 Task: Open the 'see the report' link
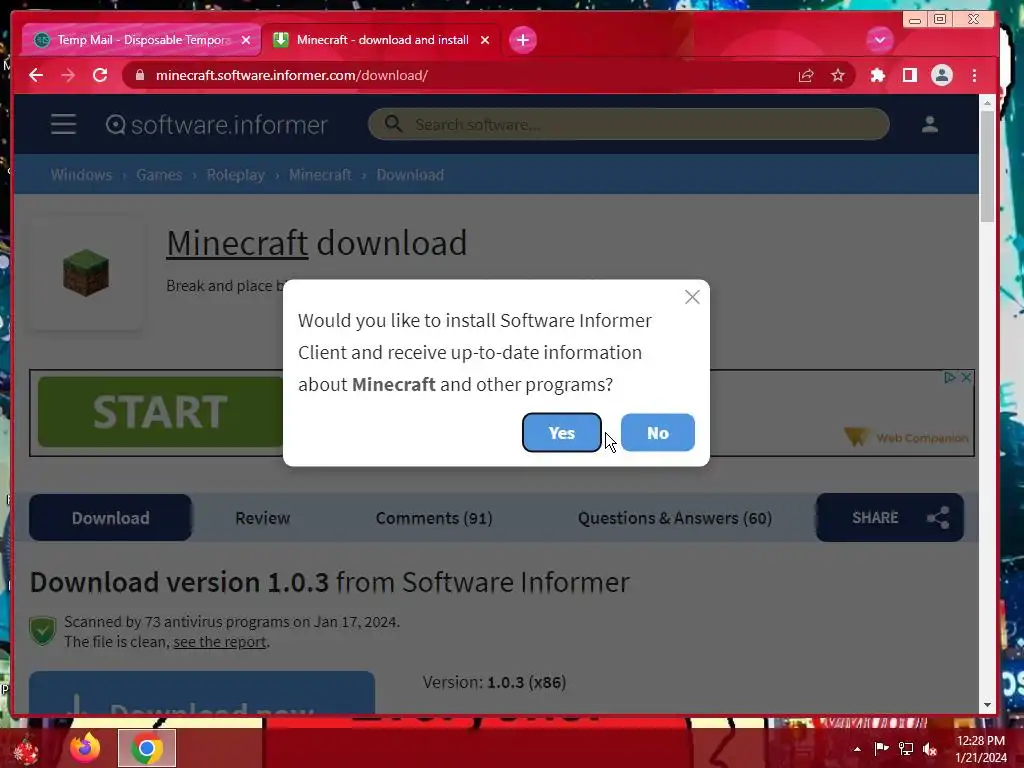[219, 642]
